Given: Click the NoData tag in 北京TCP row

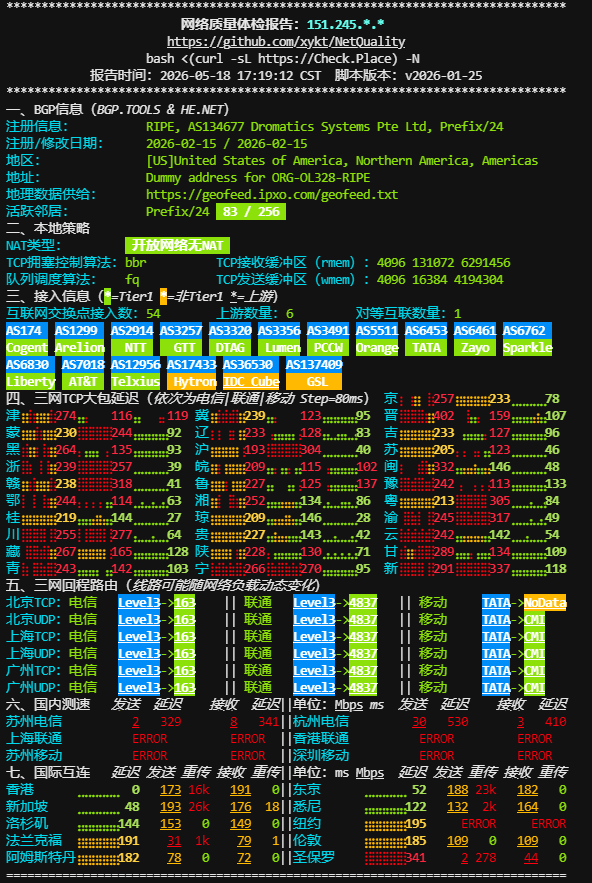Looking at the screenshot, I should tap(545, 603).
